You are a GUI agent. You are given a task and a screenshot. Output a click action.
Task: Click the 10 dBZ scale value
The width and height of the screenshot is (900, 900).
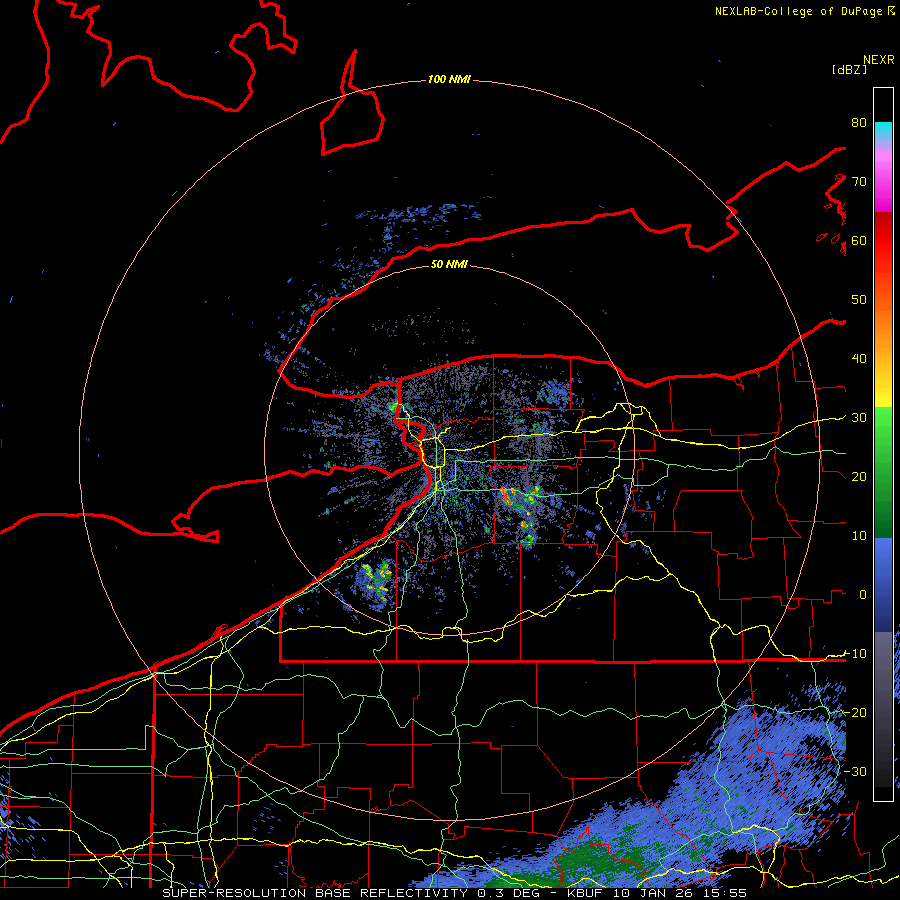point(859,536)
